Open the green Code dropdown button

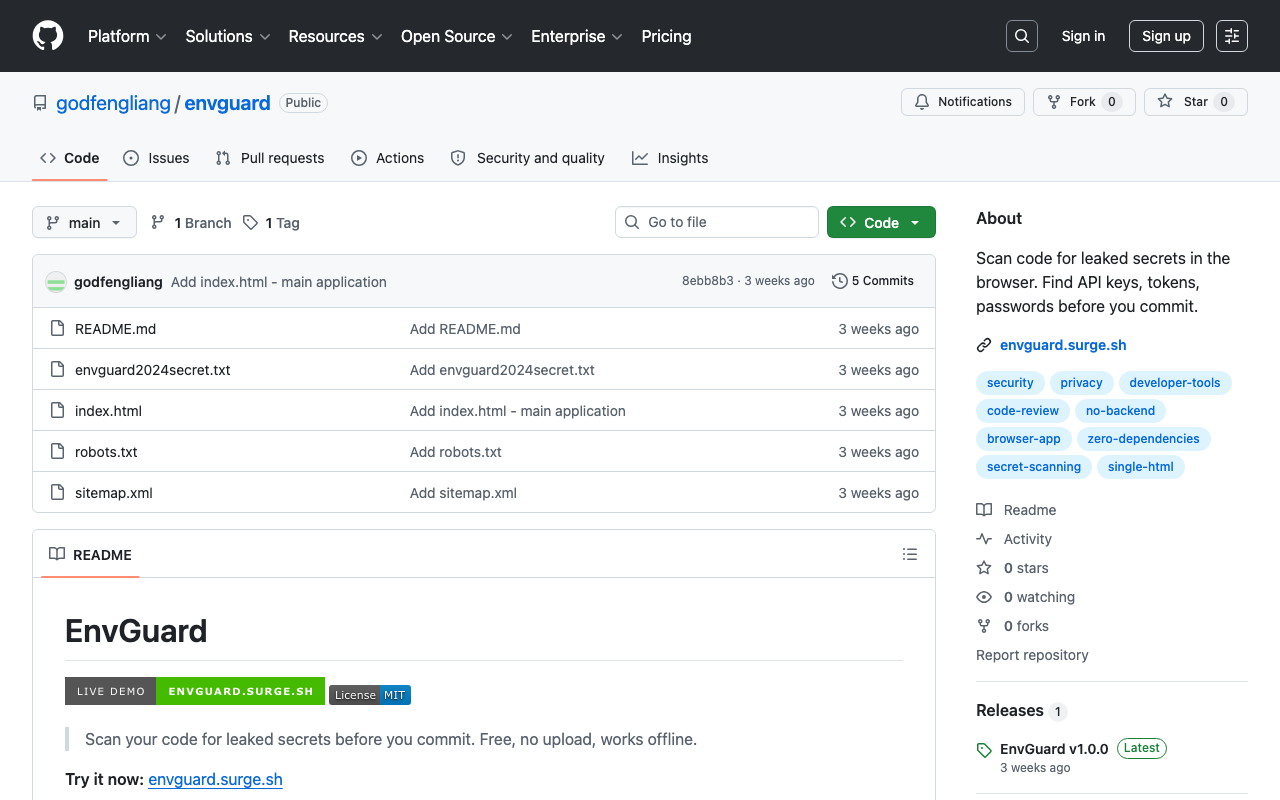[881, 222]
